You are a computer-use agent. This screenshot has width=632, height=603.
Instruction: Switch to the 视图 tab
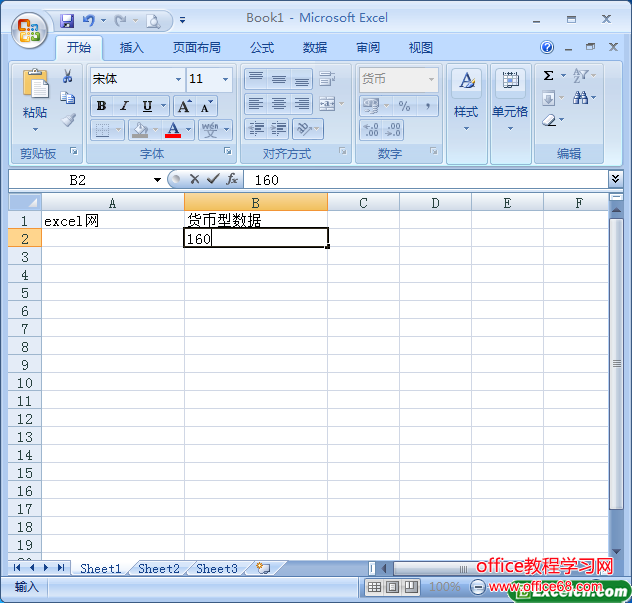tap(421, 48)
